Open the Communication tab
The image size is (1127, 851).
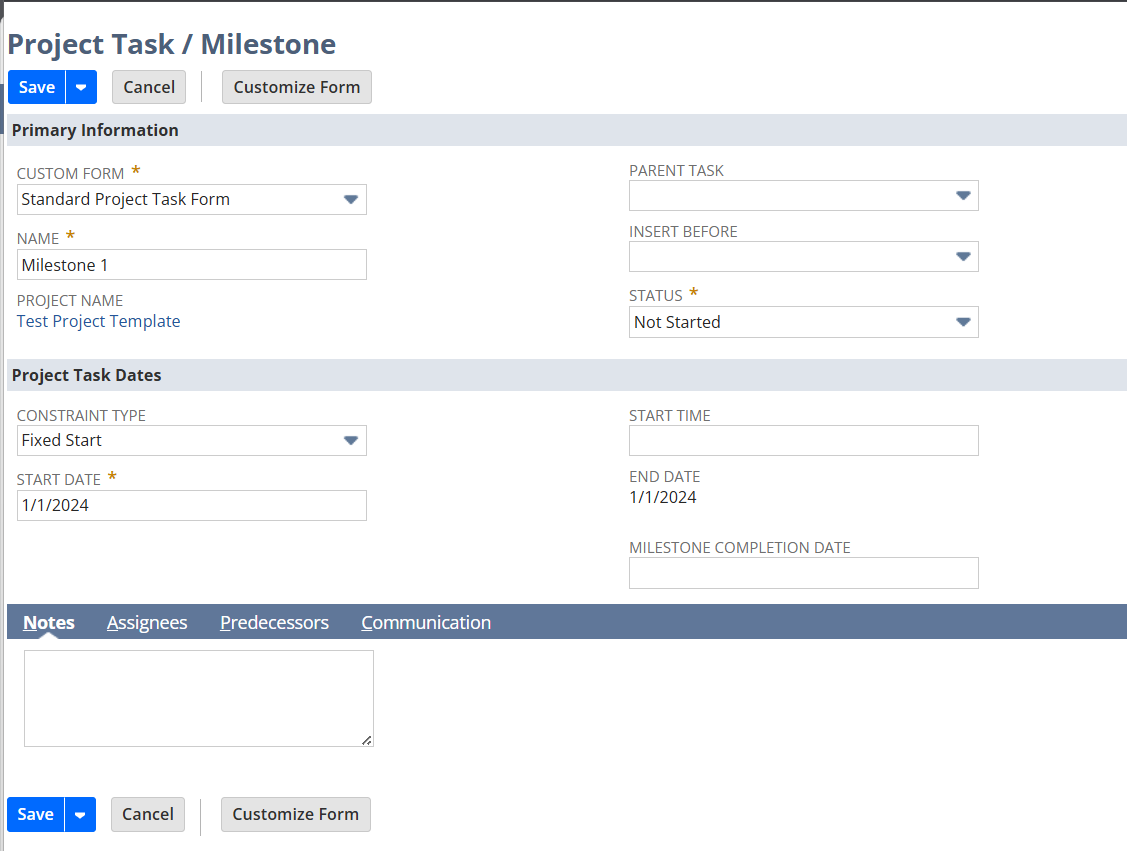coord(426,622)
